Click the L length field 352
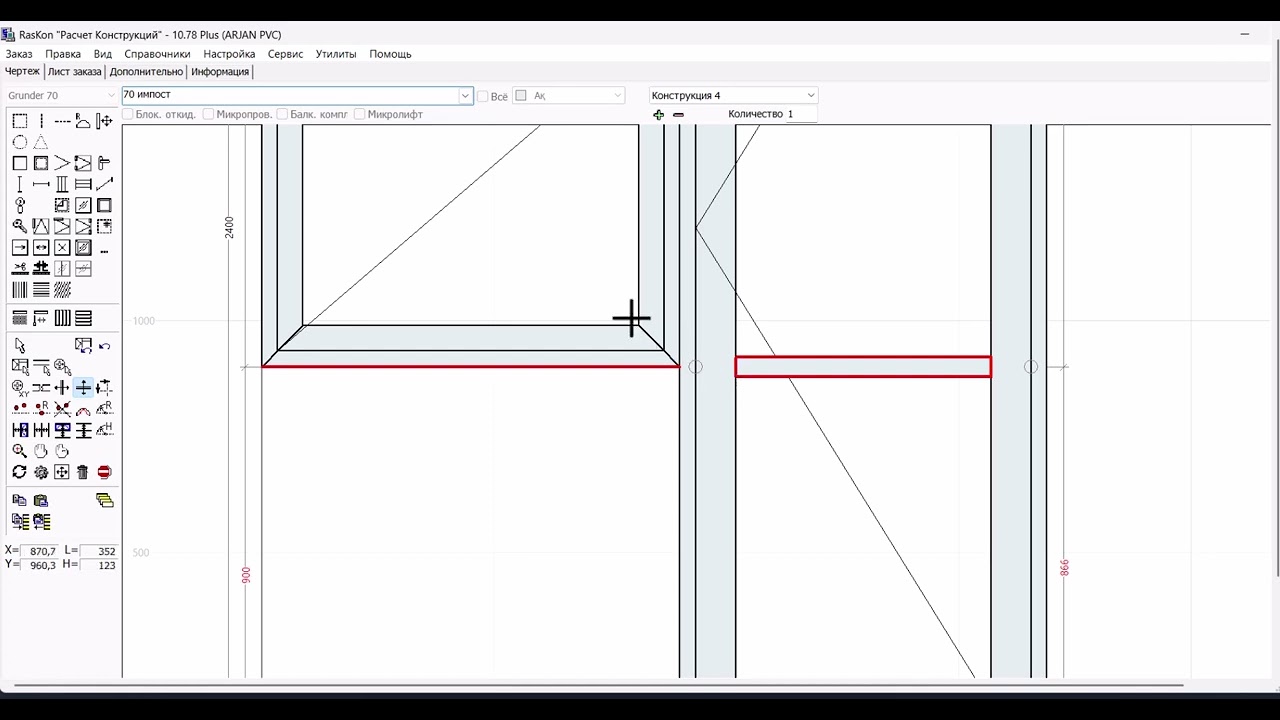Image resolution: width=1280 pixels, height=720 pixels. click(x=99, y=551)
